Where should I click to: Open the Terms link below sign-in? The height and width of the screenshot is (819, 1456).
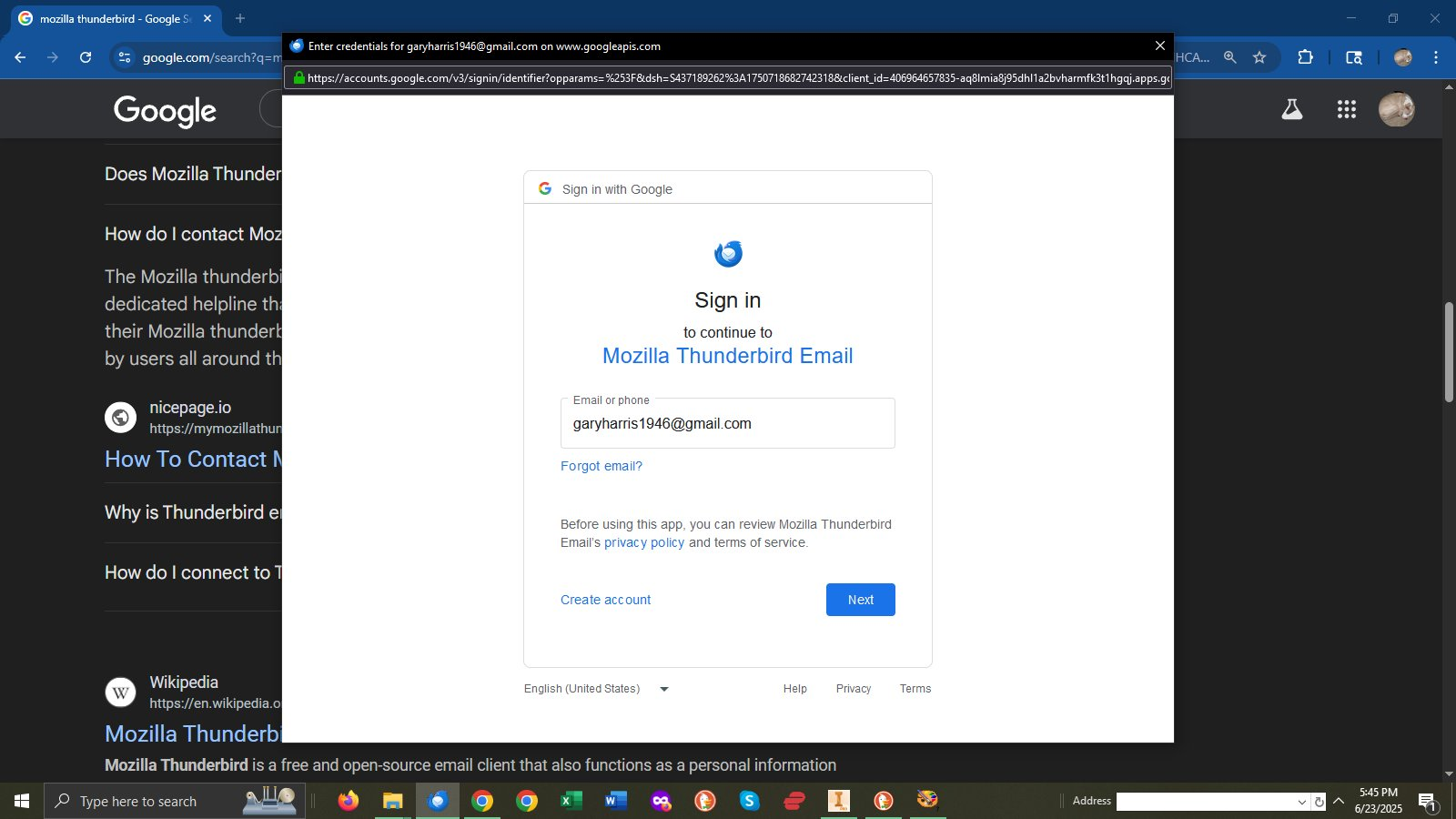click(x=915, y=689)
